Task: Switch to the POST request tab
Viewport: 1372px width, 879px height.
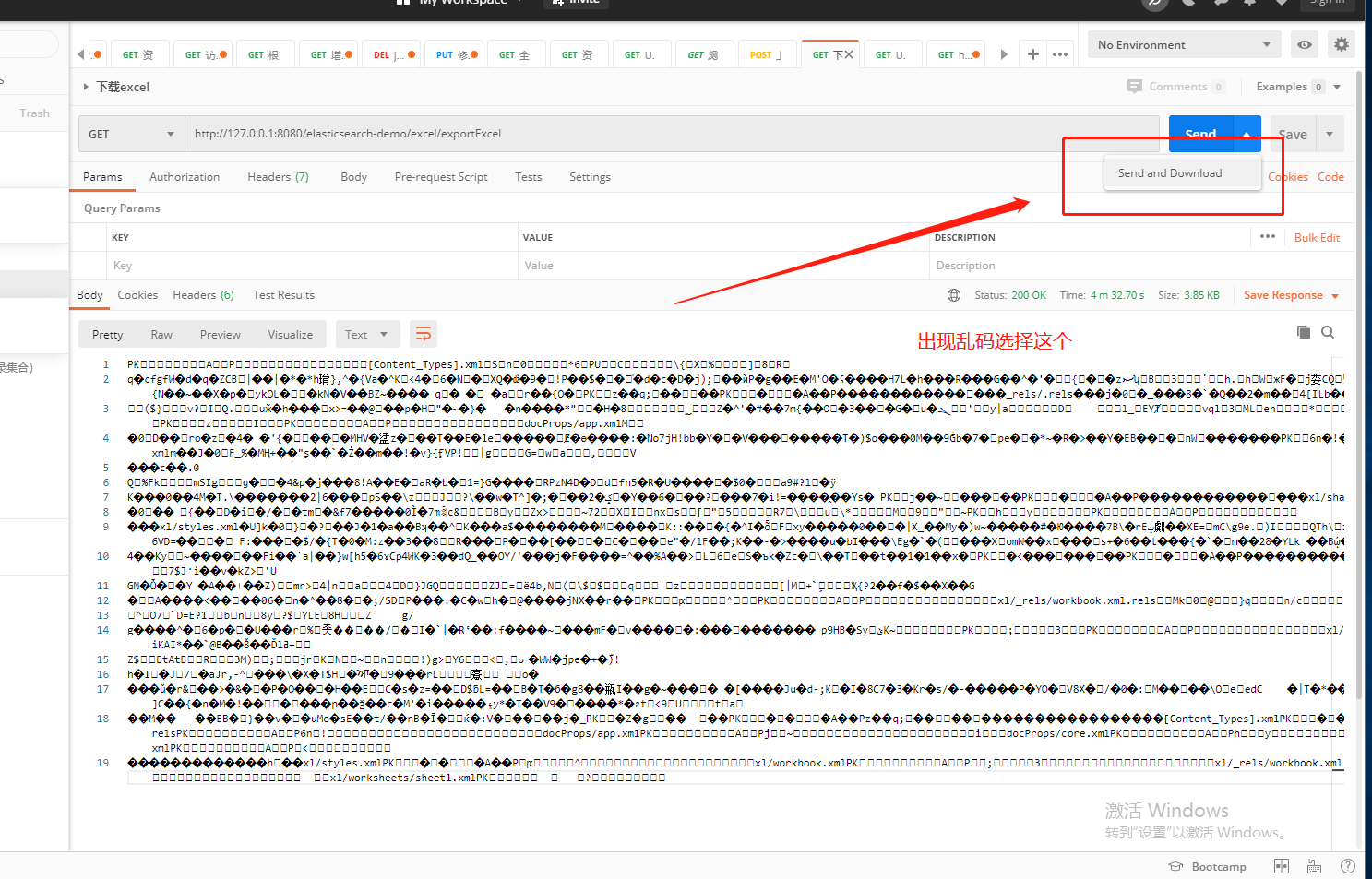Action: [766, 54]
